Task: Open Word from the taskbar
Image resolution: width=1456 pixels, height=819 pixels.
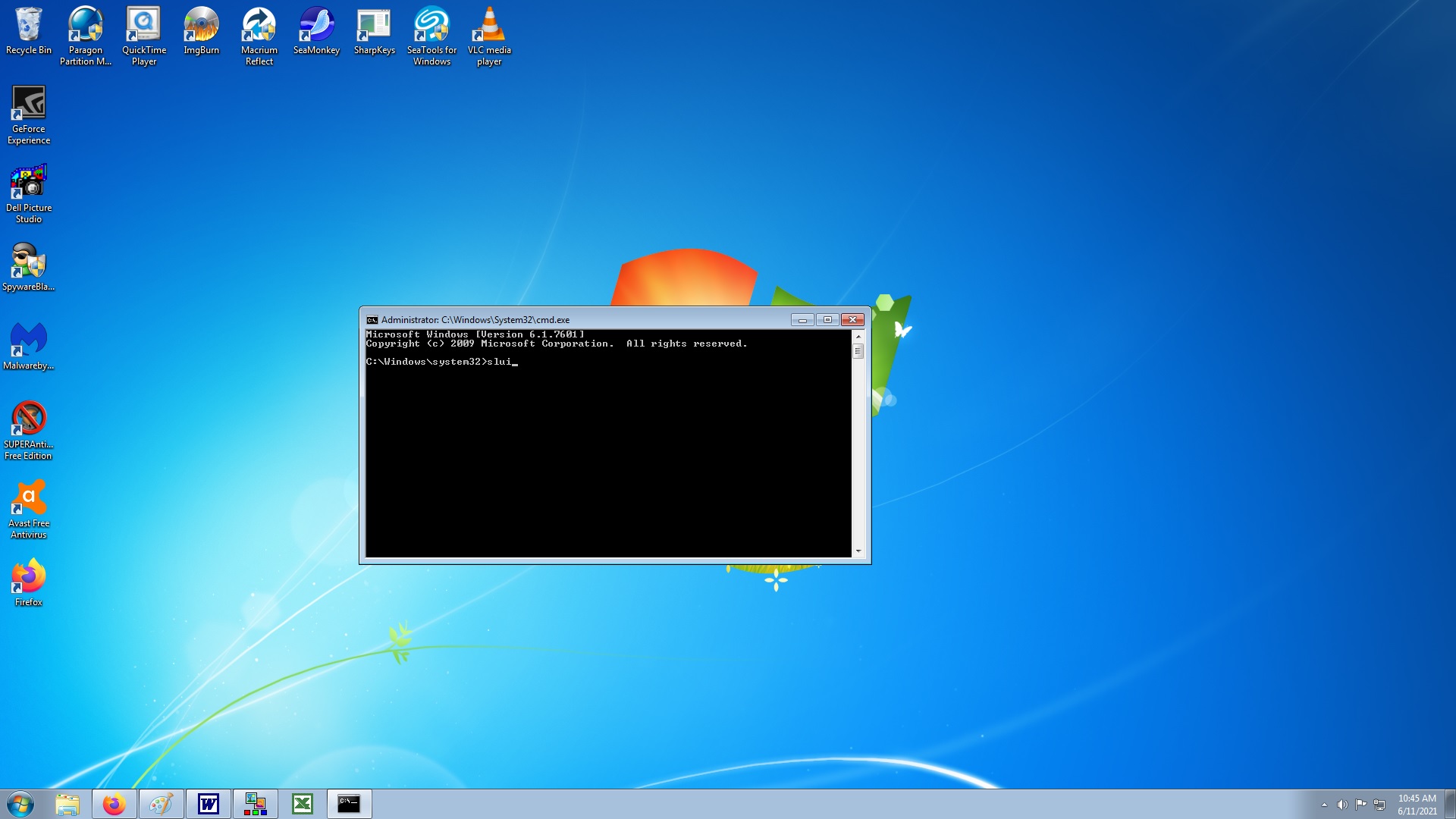Action: (x=208, y=804)
